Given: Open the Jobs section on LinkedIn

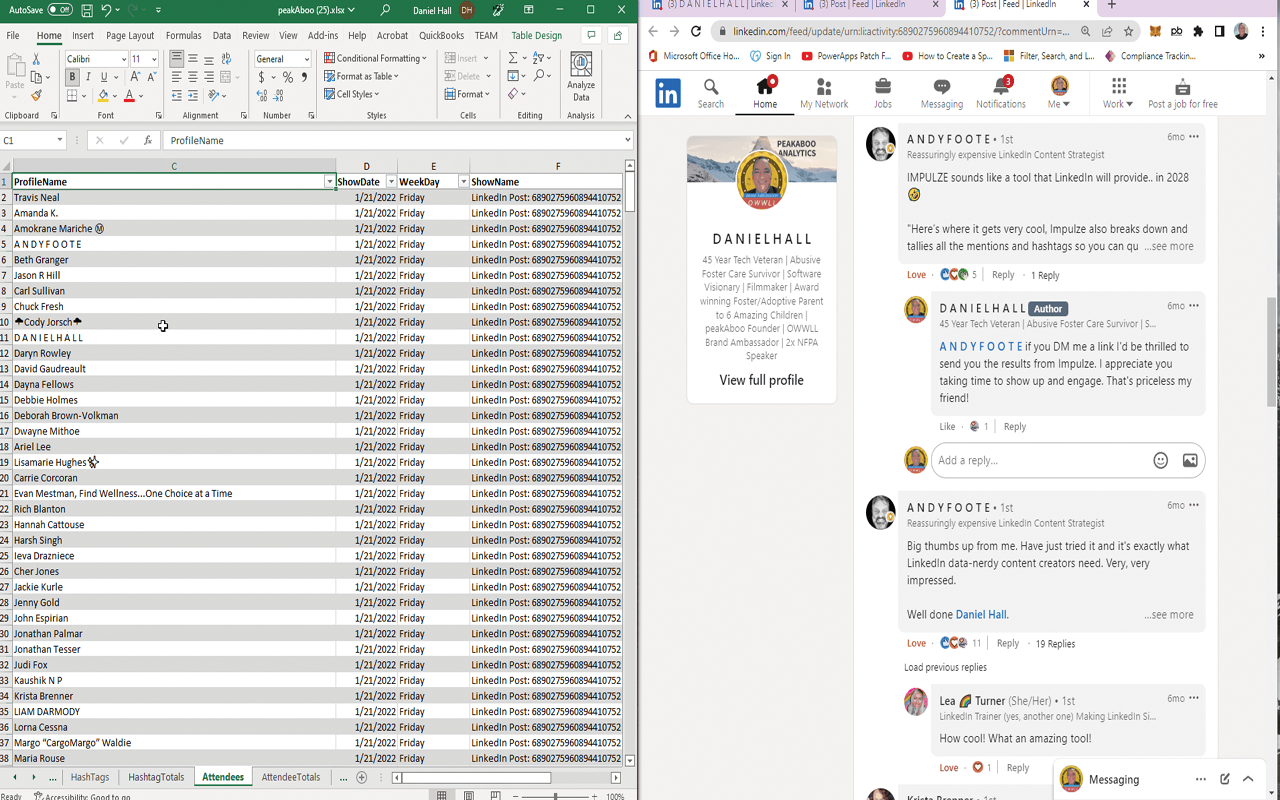Looking at the screenshot, I should pyautogui.click(x=882, y=94).
